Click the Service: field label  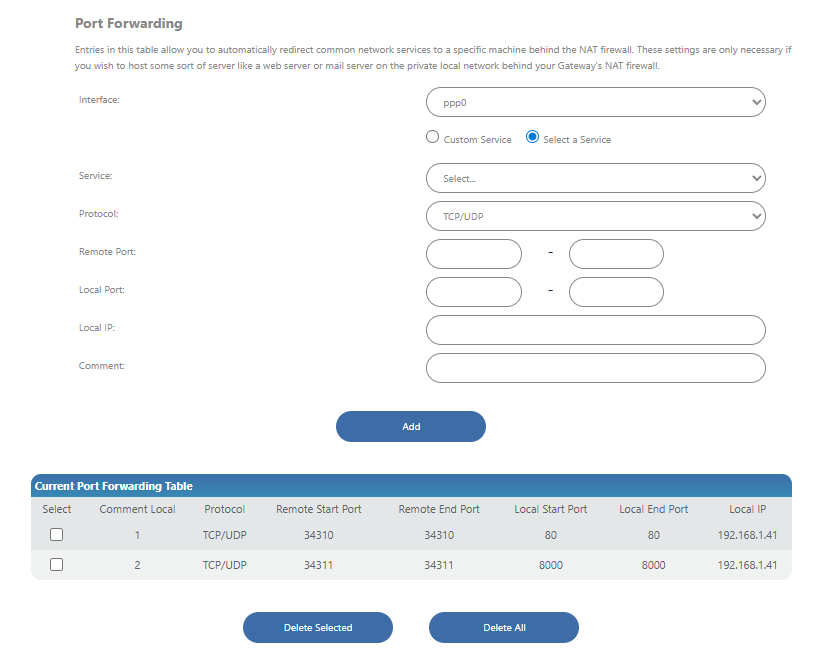pos(95,176)
